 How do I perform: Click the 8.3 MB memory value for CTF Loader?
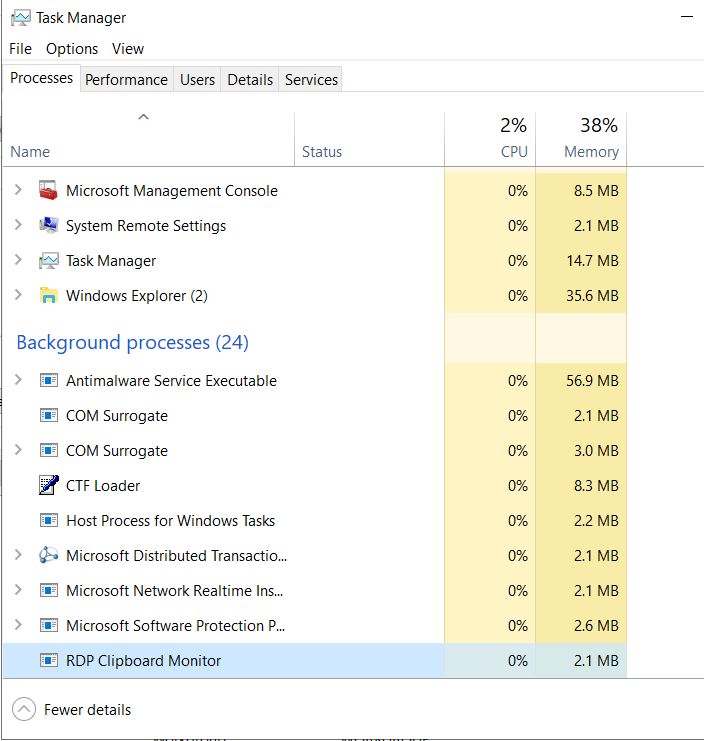click(596, 485)
